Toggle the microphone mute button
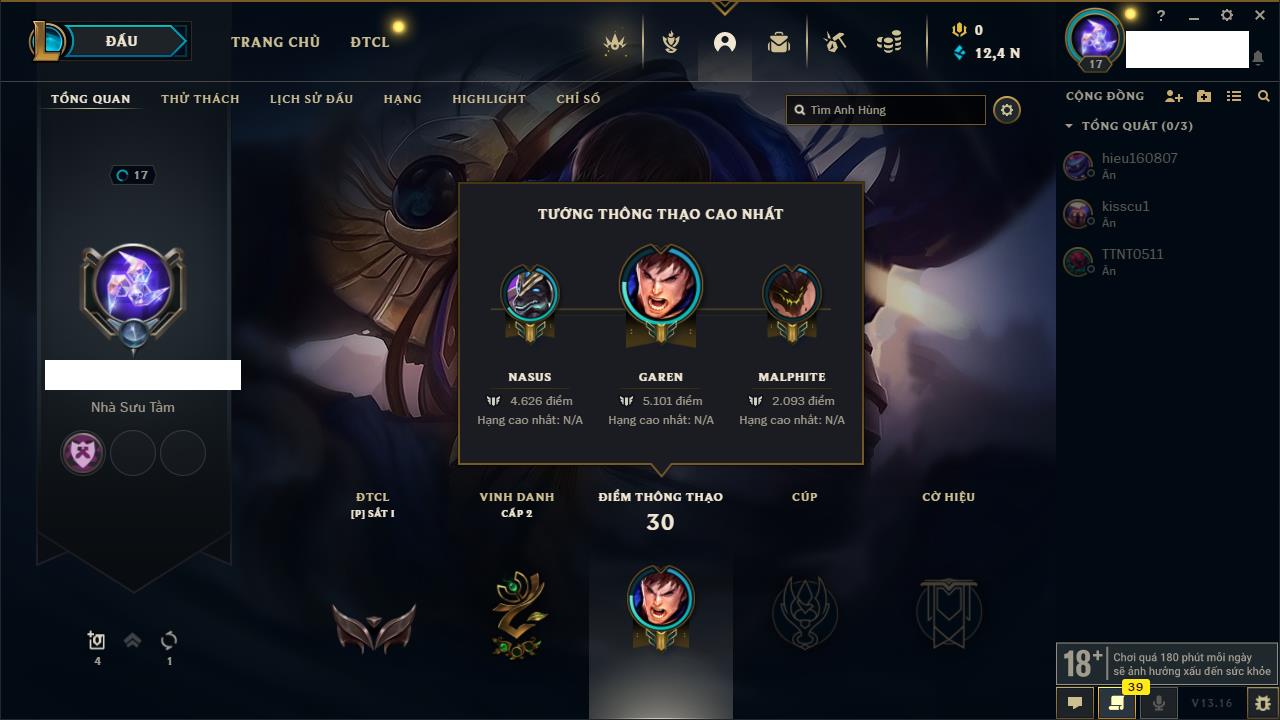Viewport: 1280px width, 720px height. tap(1158, 703)
